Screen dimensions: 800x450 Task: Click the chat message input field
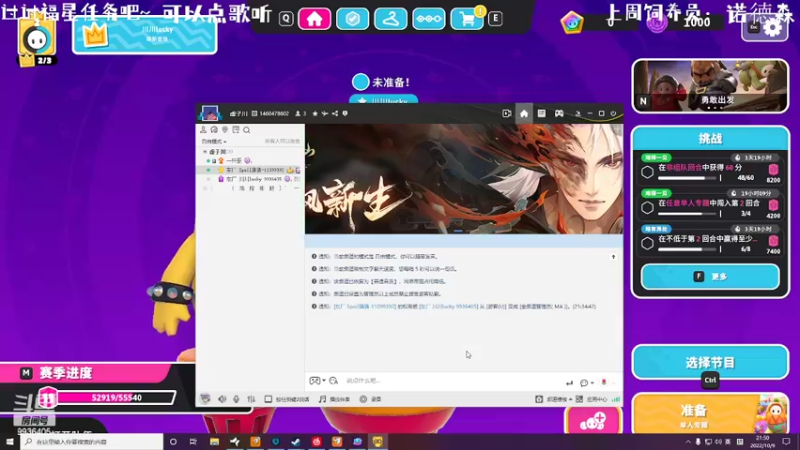coord(452,381)
